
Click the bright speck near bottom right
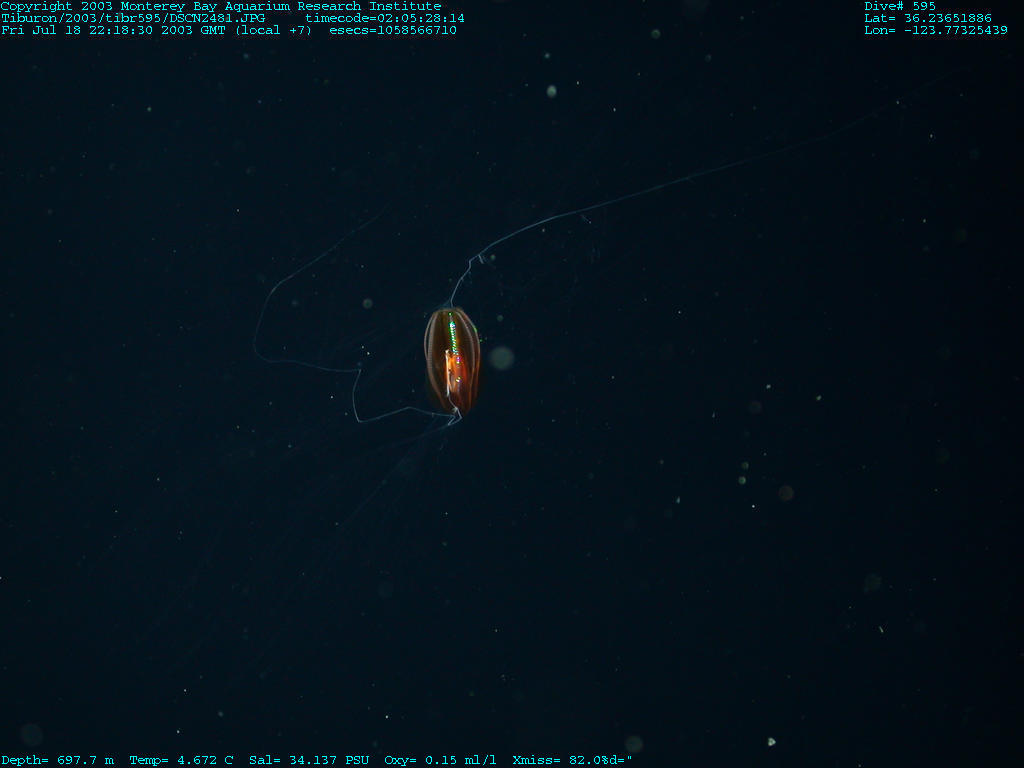(771, 741)
